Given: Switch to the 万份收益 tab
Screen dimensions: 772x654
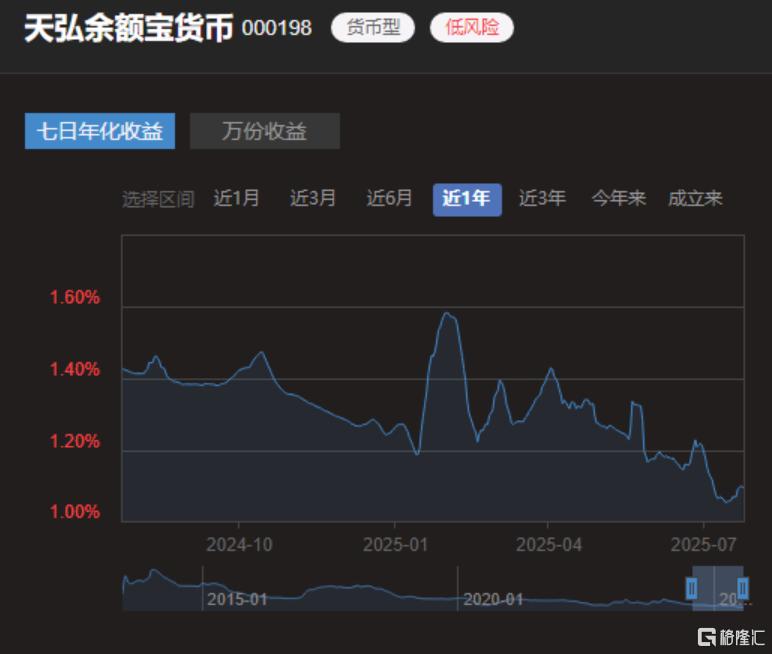Looking at the screenshot, I should (265, 131).
